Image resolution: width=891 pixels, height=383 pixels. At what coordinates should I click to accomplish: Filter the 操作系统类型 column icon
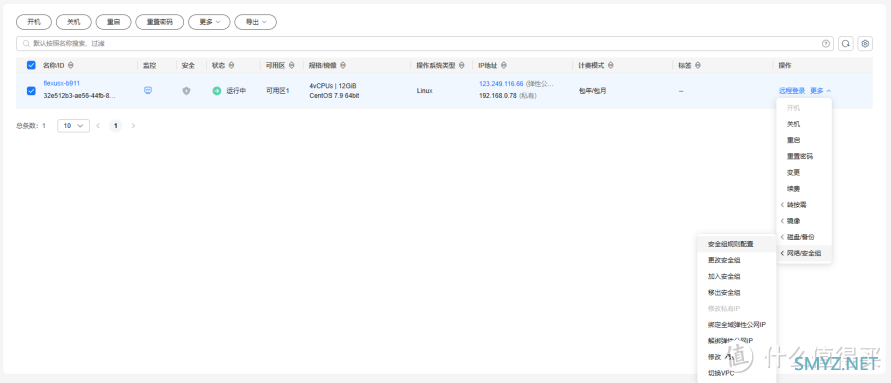461,65
